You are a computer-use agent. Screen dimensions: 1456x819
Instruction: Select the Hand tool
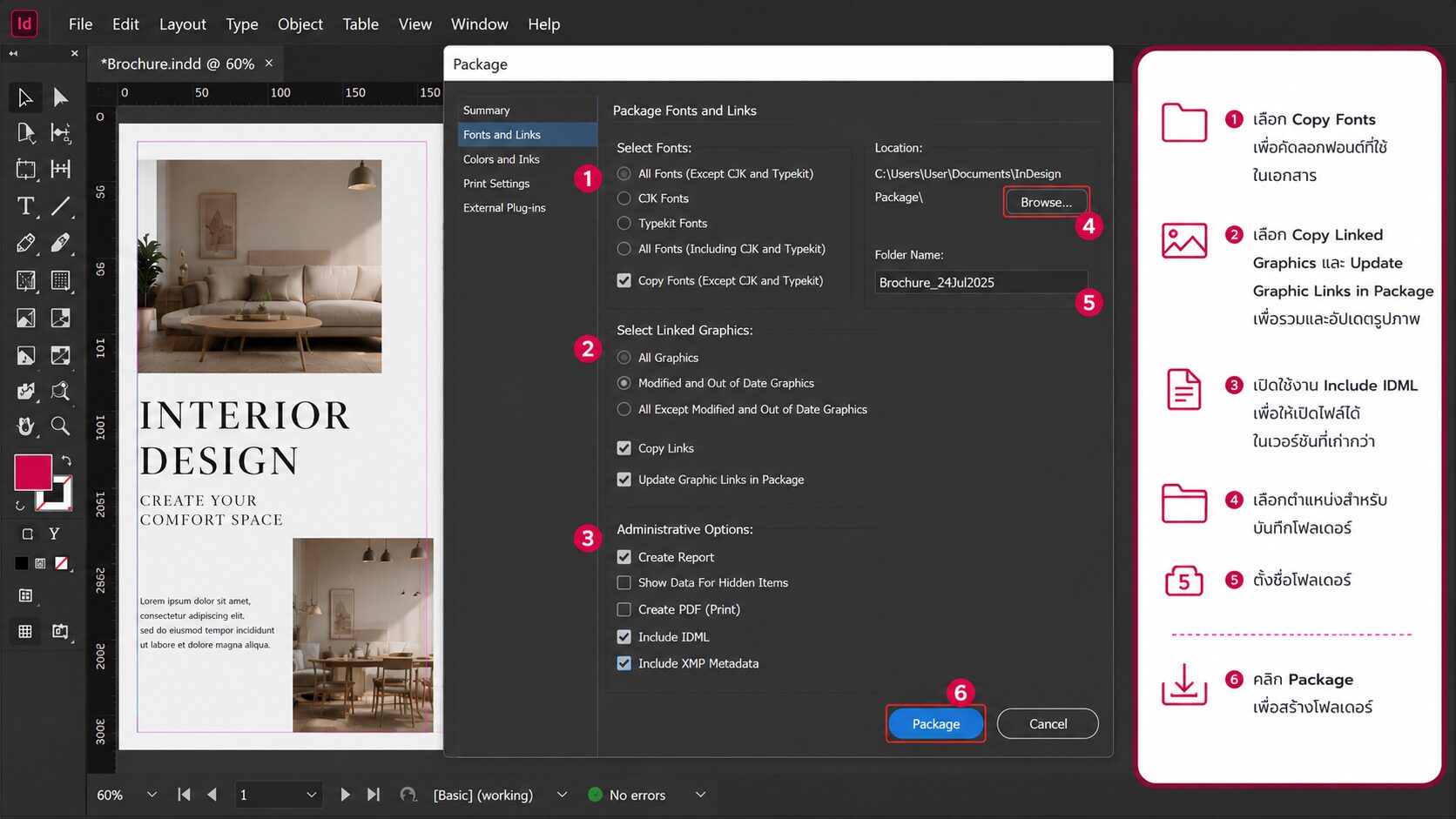pyautogui.click(x=25, y=426)
